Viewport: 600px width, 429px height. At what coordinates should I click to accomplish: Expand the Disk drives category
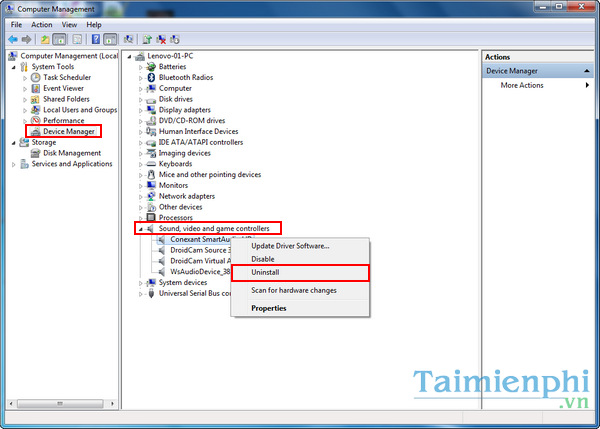click(x=140, y=100)
